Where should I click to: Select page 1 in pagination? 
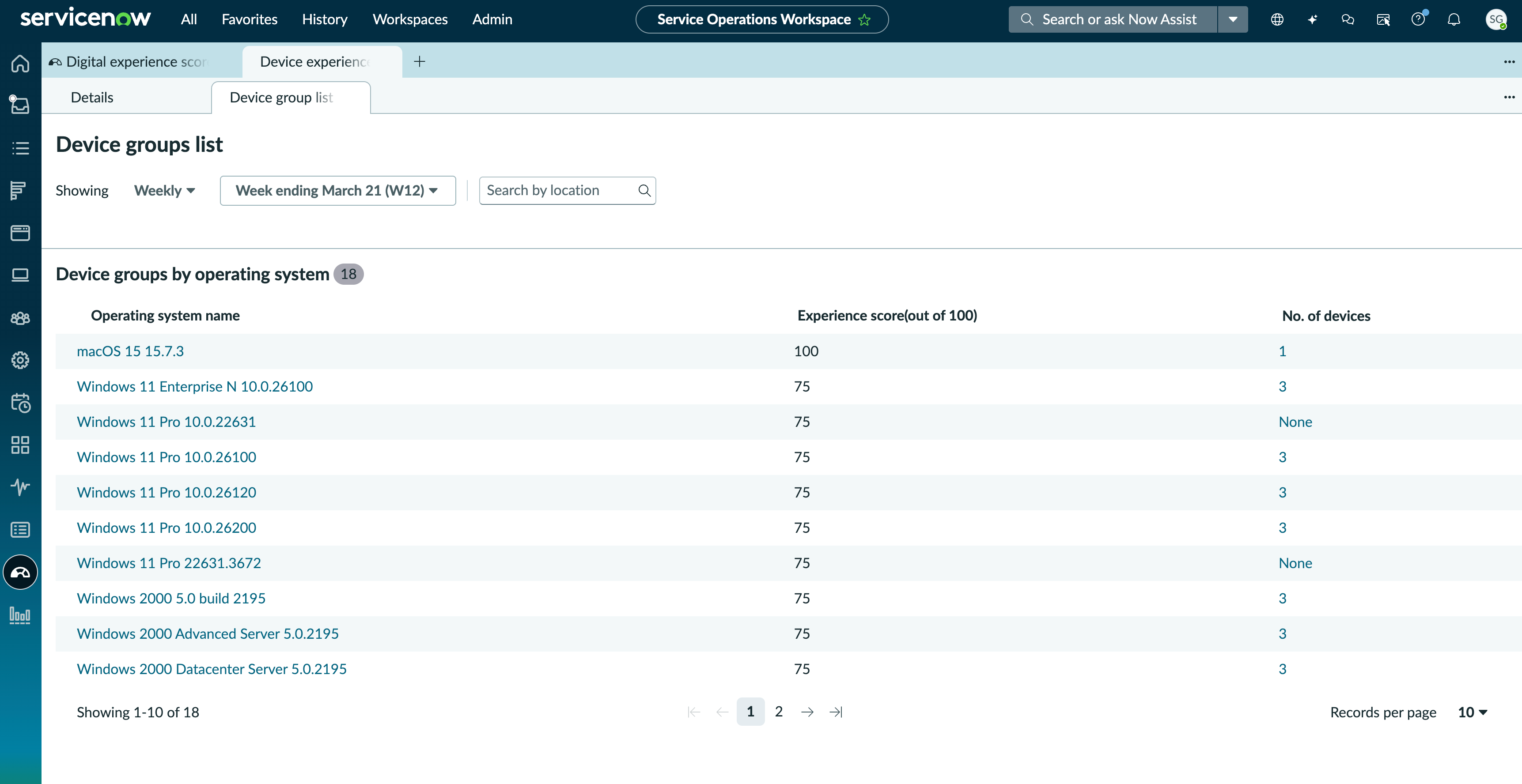750,712
